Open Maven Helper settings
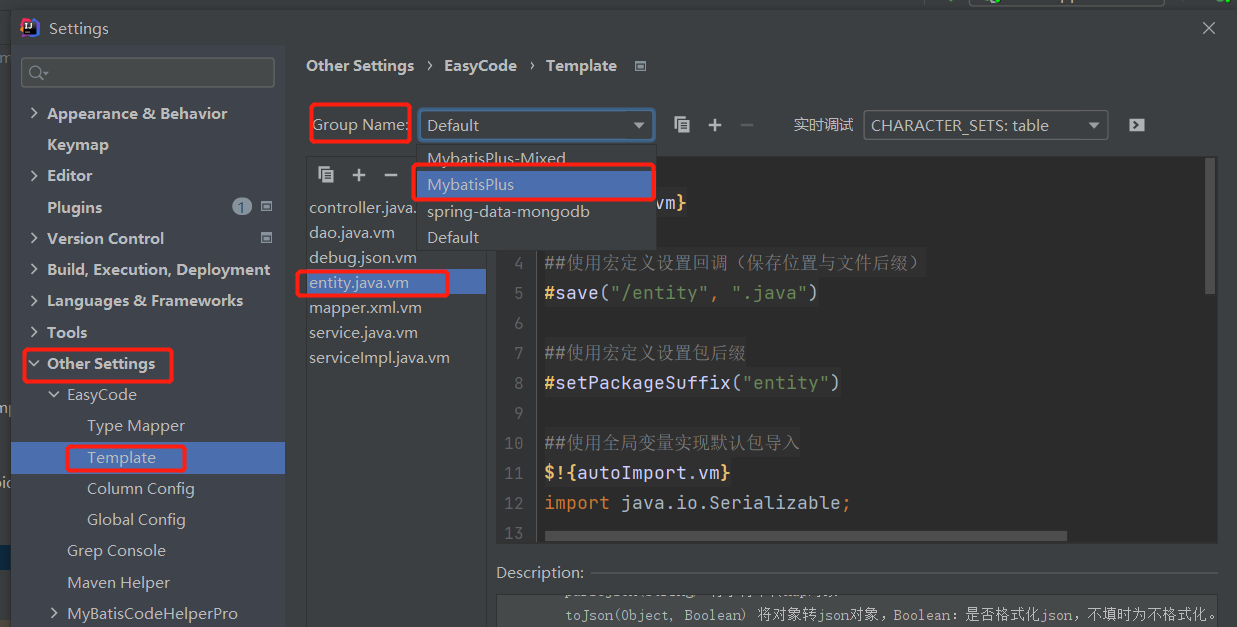The height and width of the screenshot is (627, 1237). point(118,582)
